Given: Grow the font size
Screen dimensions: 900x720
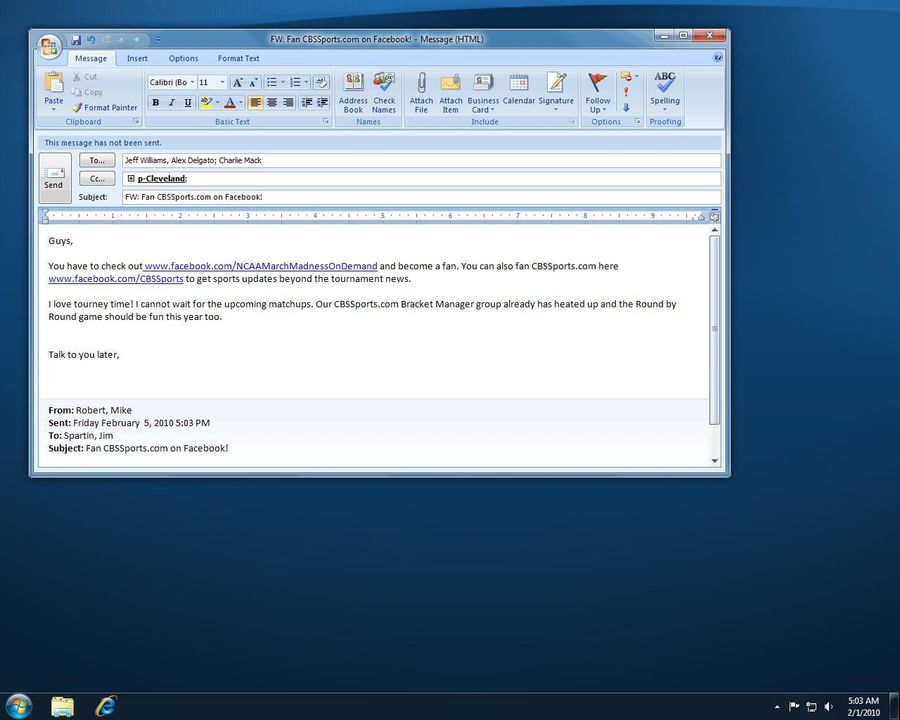Looking at the screenshot, I should tap(238, 83).
